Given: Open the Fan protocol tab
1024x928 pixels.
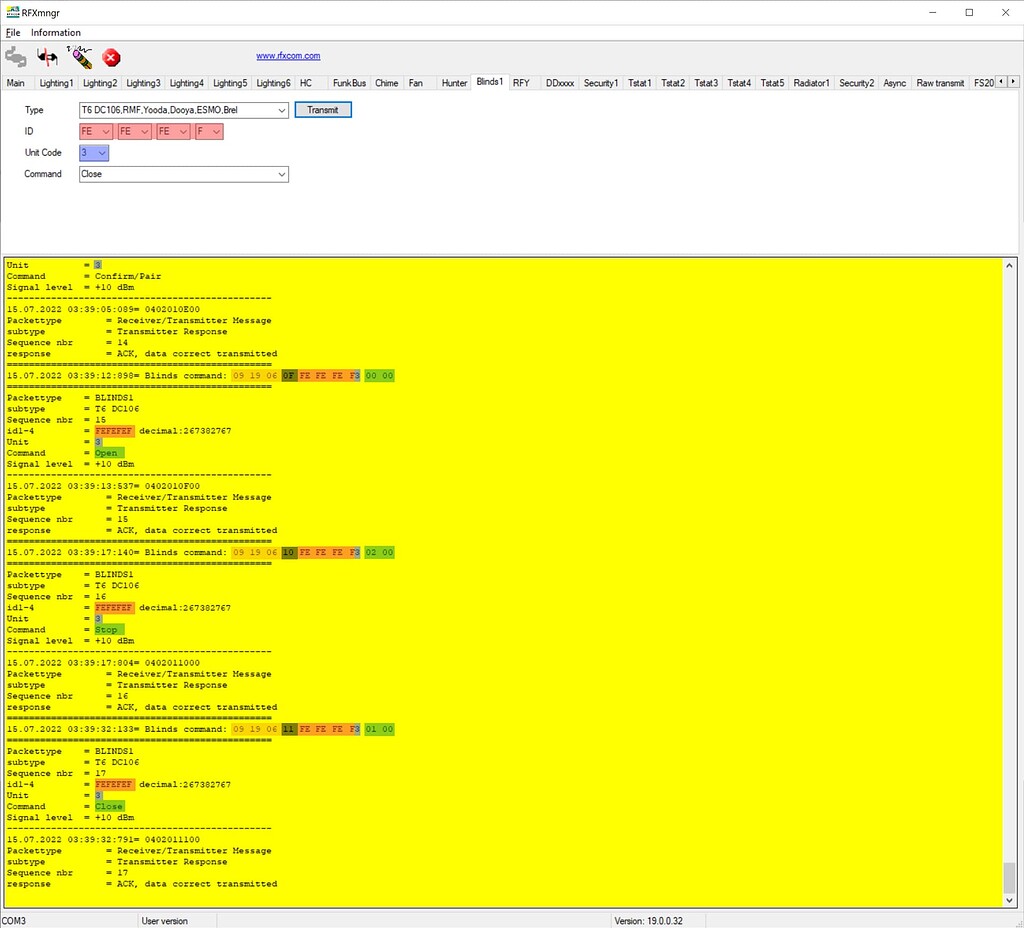Looking at the screenshot, I should 416,83.
